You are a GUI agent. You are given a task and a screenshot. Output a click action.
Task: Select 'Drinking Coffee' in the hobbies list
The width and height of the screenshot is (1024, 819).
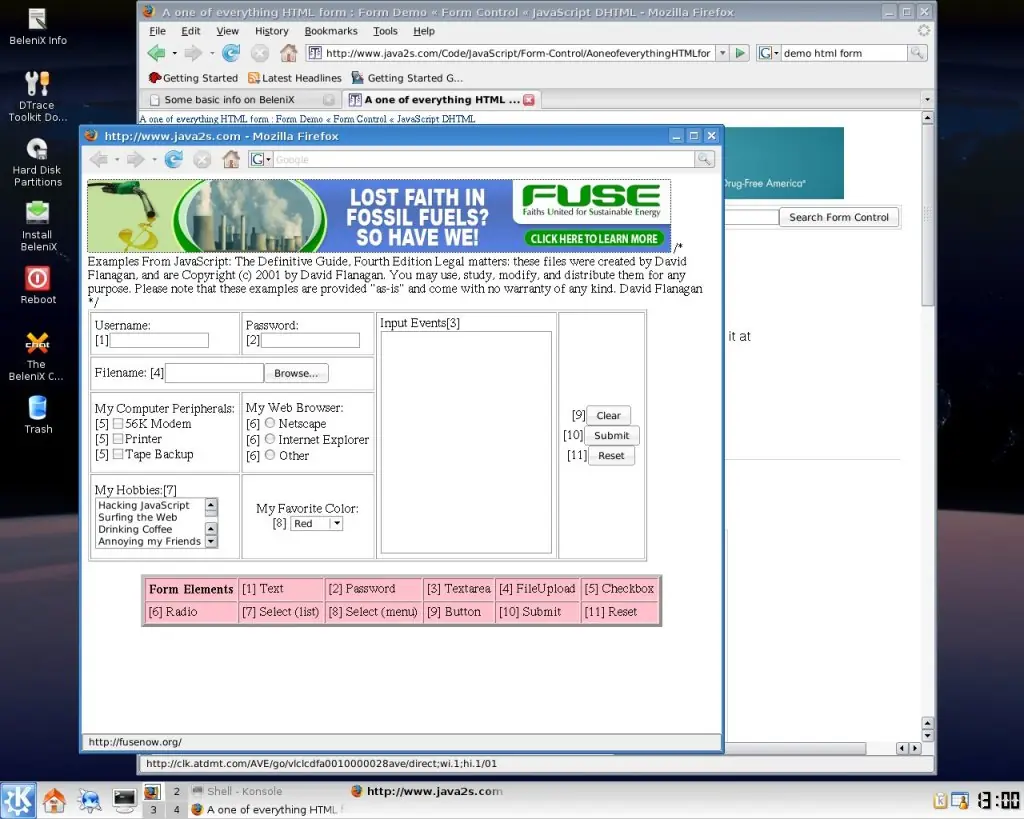(135, 529)
